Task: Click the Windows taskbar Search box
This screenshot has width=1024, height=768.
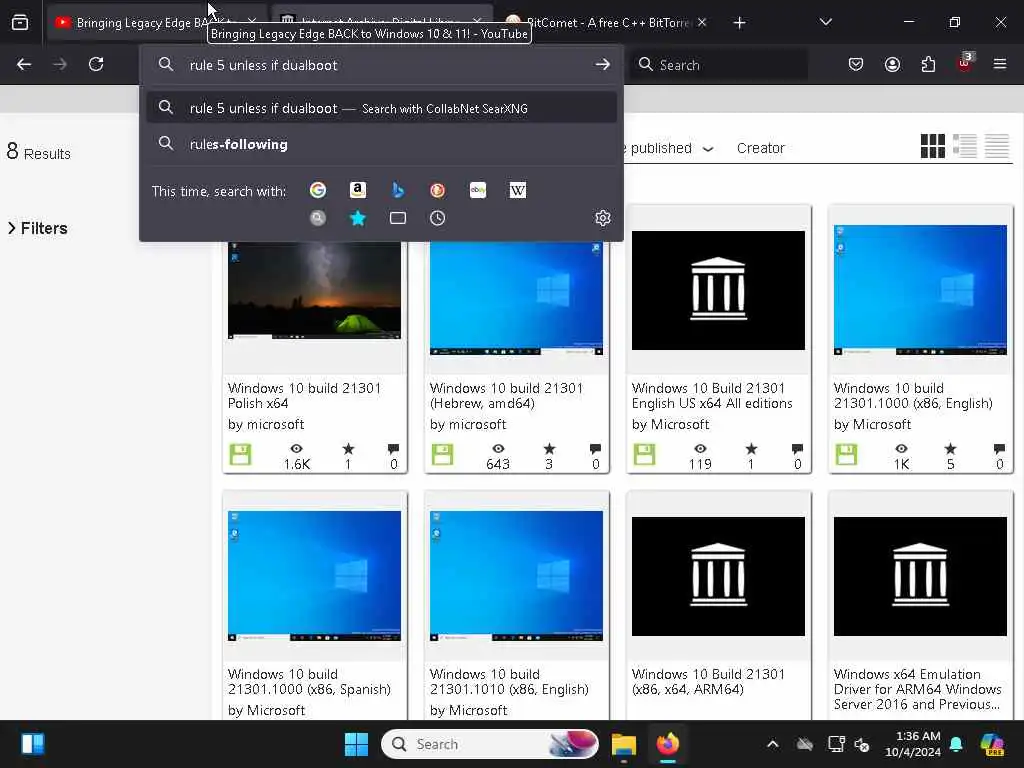Action: [490, 744]
